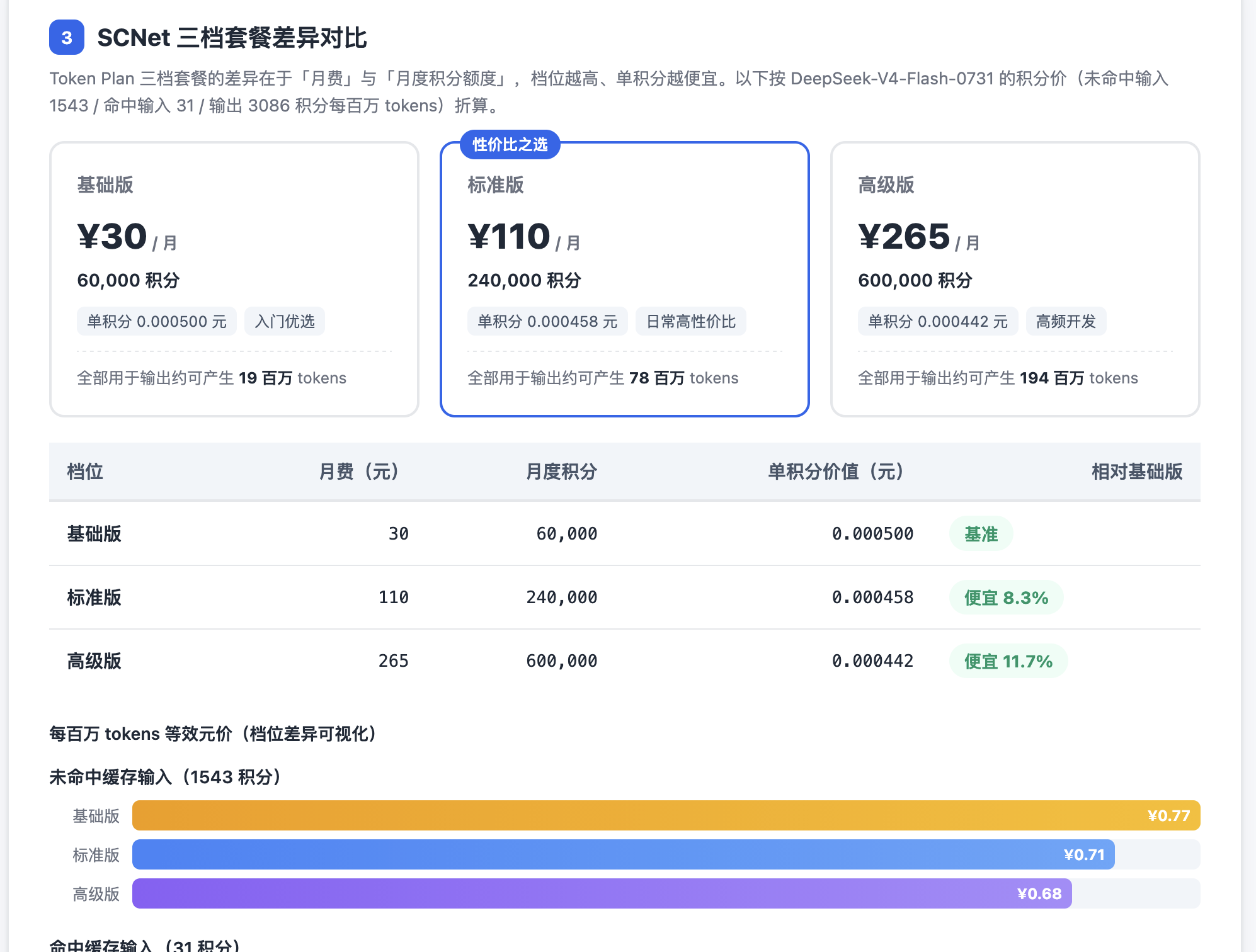Click the blue 标准版 bar showing ¥0.71
The width and height of the screenshot is (1256, 952).
pos(624,855)
